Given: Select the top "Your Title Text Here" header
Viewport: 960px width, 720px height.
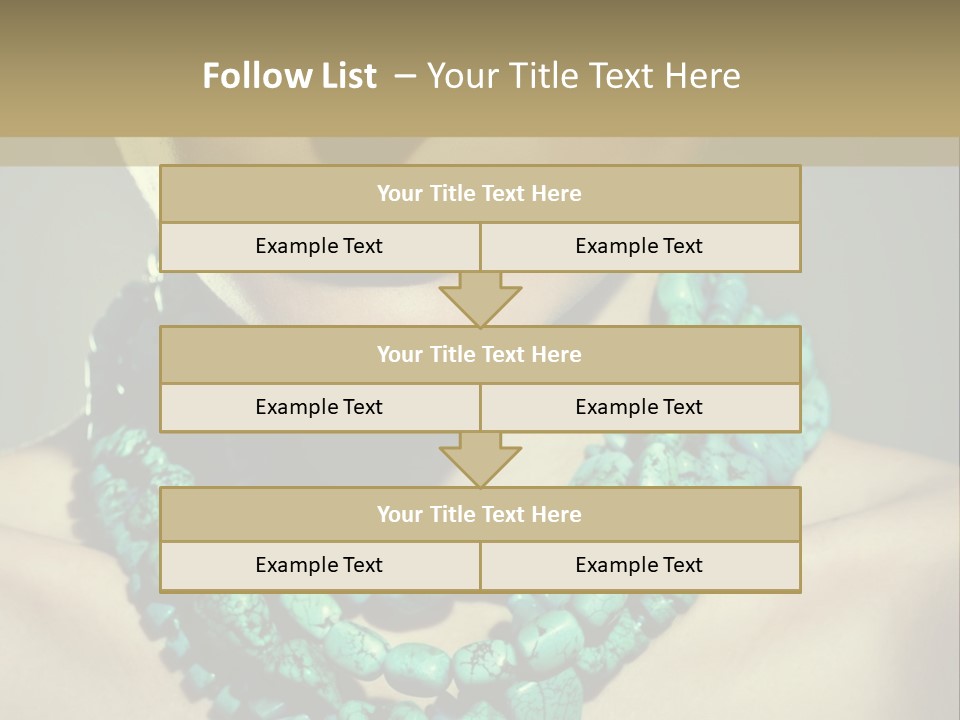Looking at the screenshot, I should click(x=479, y=194).
